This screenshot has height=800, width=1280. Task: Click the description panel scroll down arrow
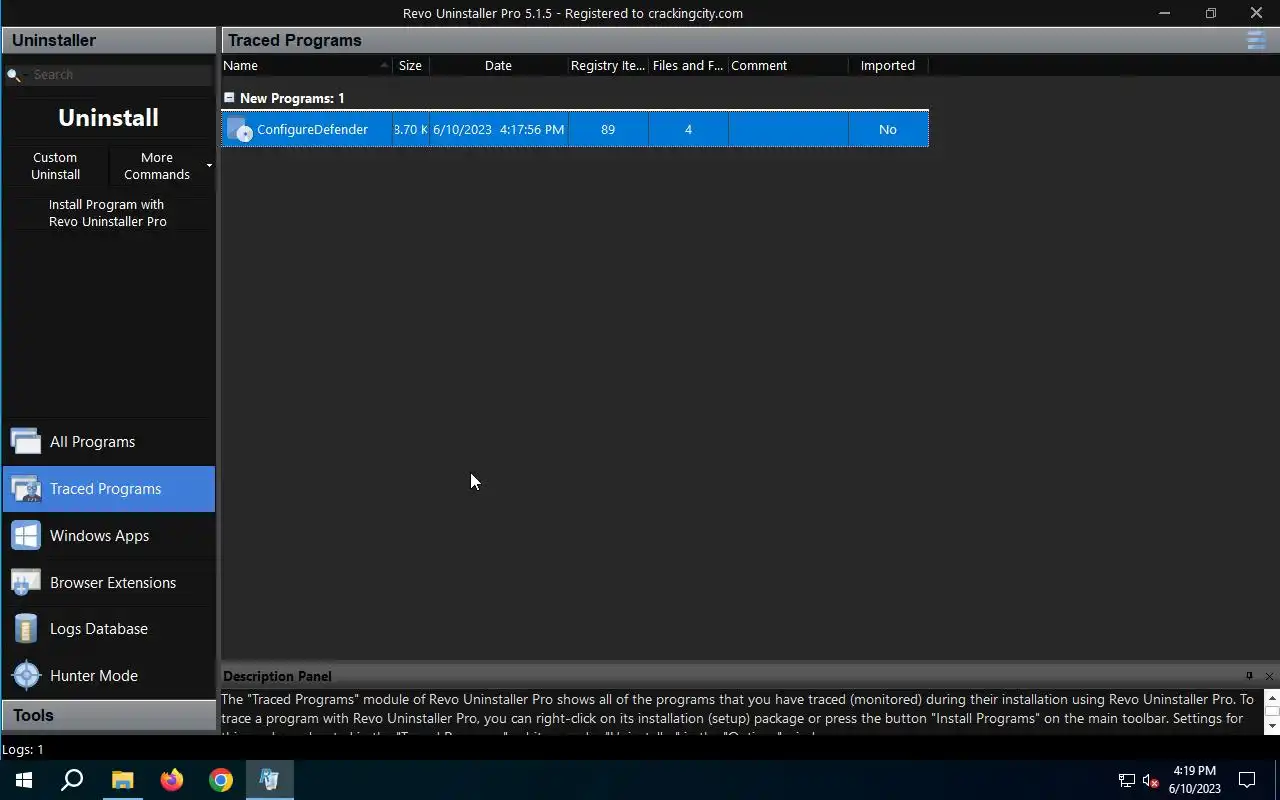[x=1272, y=726]
